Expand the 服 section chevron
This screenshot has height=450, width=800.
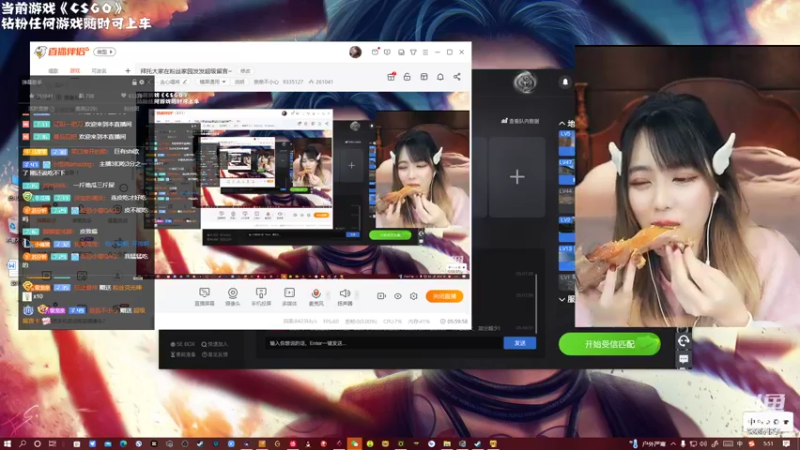coord(562,299)
